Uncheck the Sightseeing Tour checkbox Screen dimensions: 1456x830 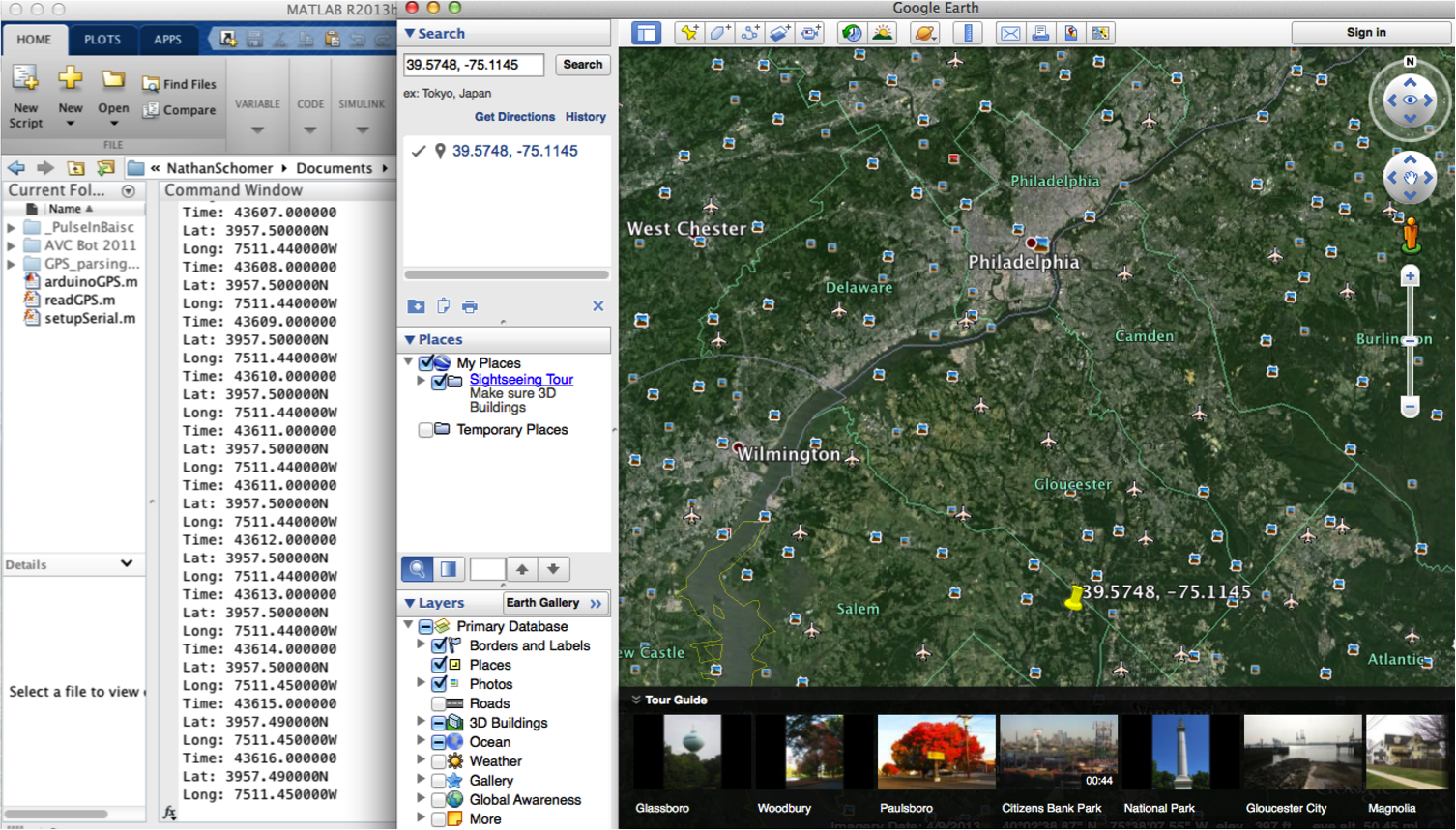coord(439,382)
